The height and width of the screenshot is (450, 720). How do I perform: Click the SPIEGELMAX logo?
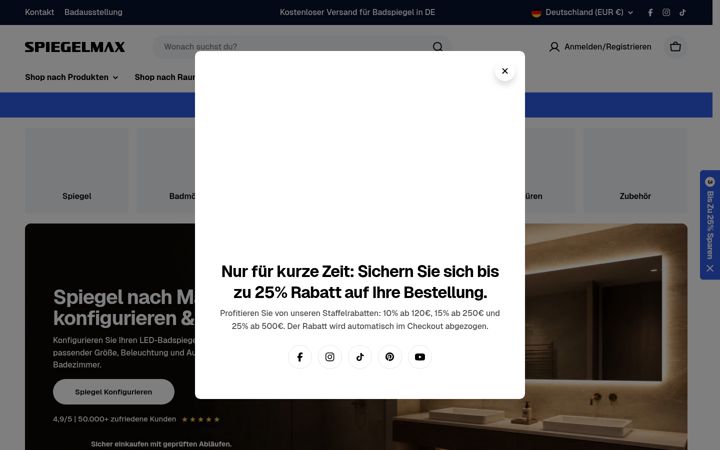(75, 47)
